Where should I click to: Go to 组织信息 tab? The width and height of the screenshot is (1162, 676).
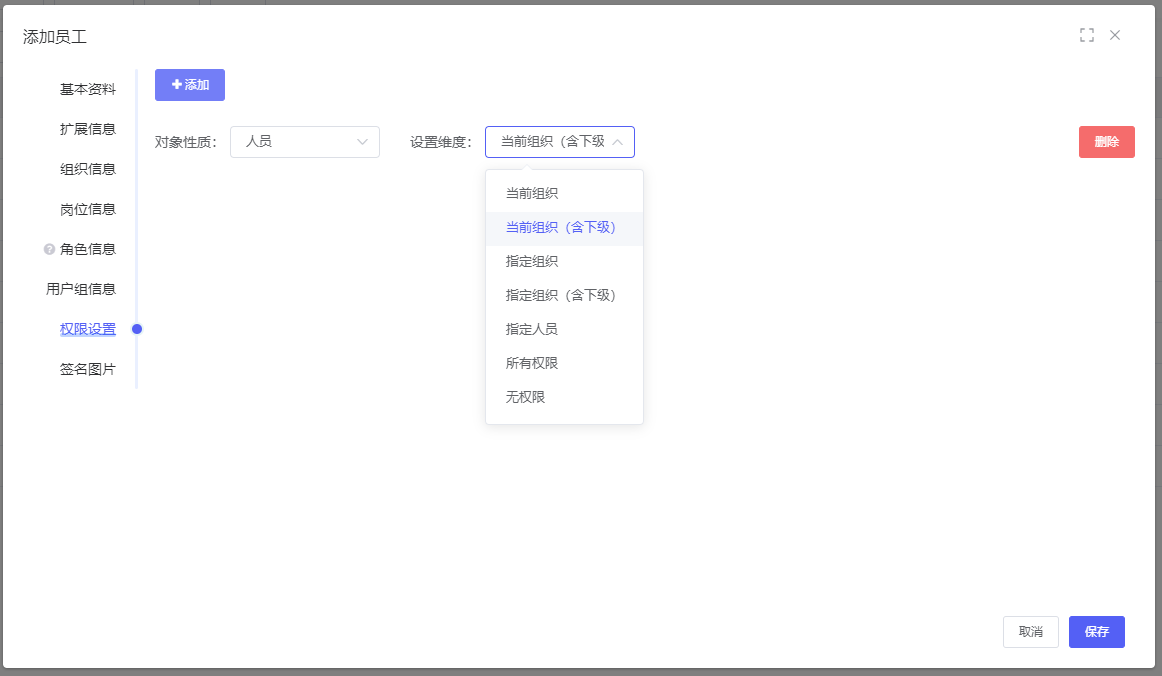[87, 169]
